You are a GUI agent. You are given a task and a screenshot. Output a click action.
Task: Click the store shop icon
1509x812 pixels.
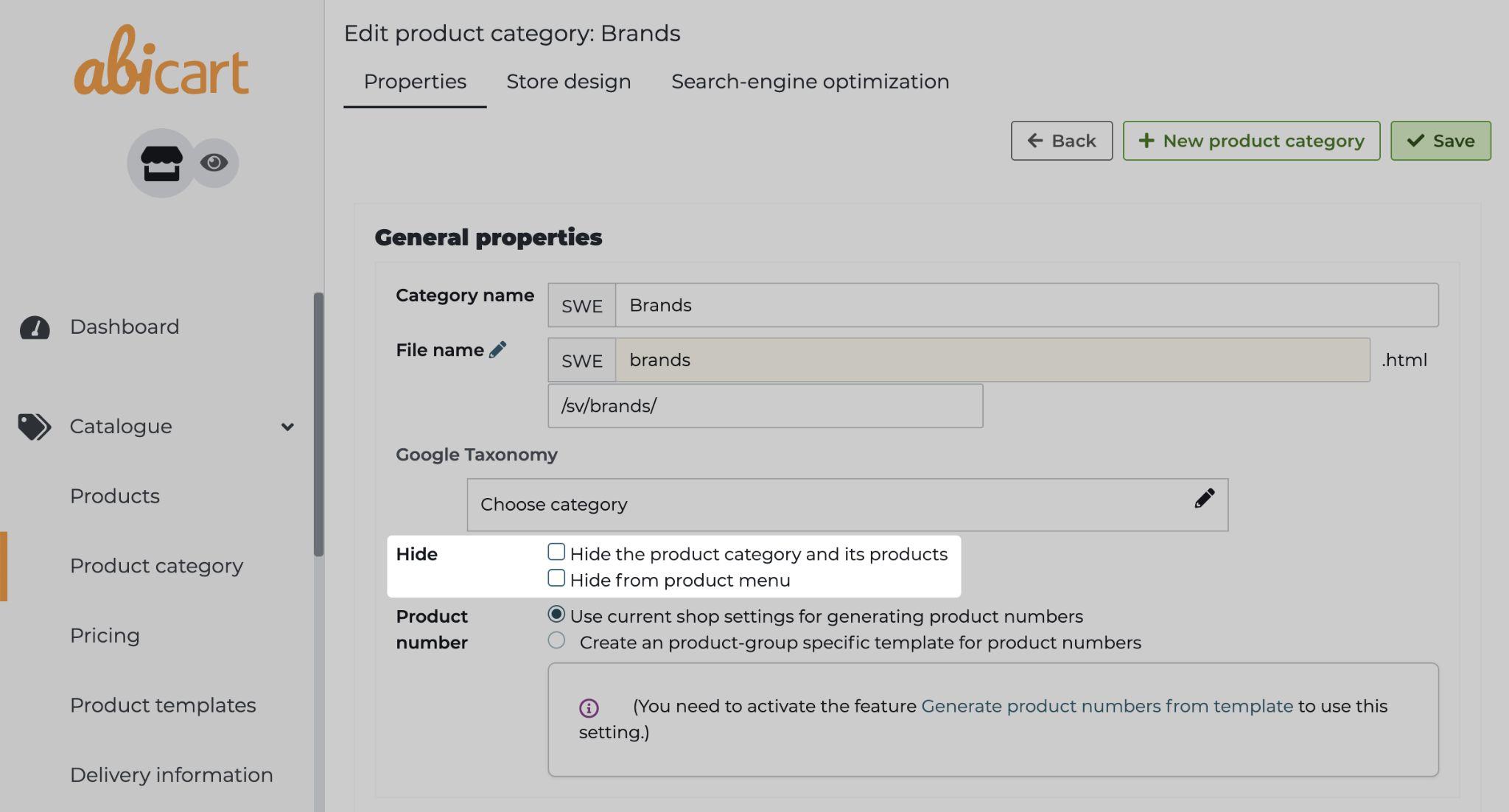click(x=161, y=163)
